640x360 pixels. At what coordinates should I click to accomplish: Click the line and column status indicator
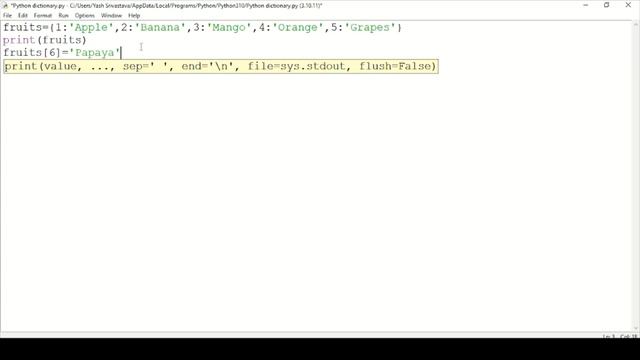click(620, 336)
